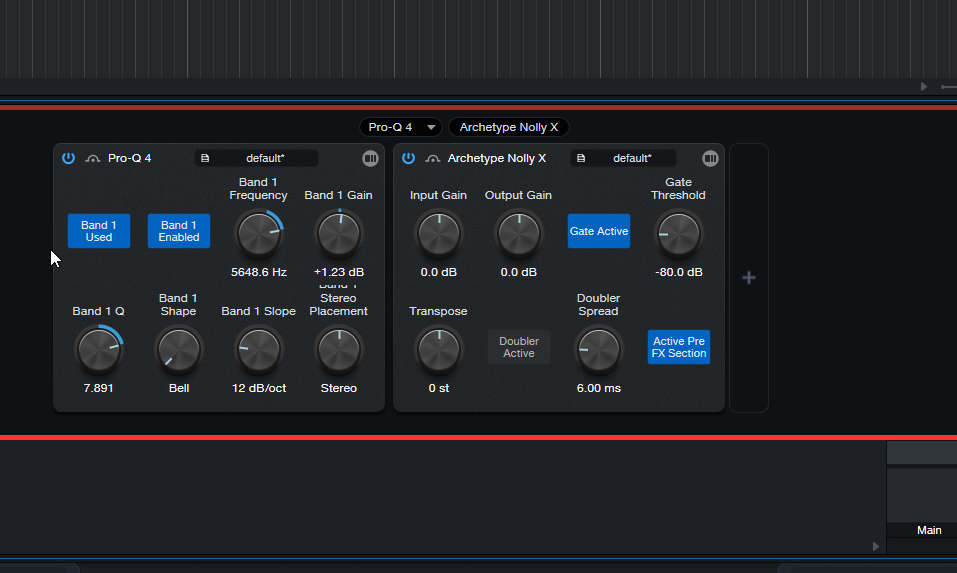This screenshot has width=957, height=573.
Task: Open Archetype Nolly X default preset field
Action: pos(623,158)
